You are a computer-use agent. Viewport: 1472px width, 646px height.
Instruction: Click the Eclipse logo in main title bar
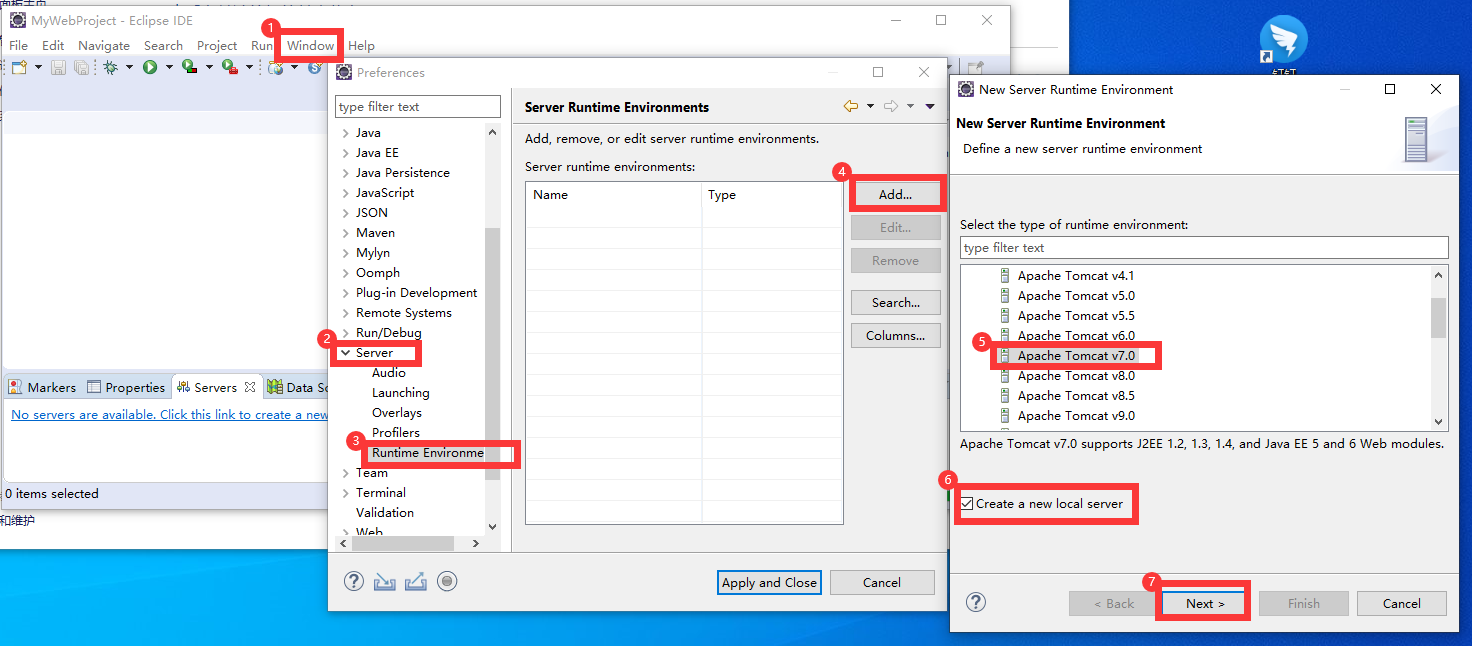tap(18, 20)
